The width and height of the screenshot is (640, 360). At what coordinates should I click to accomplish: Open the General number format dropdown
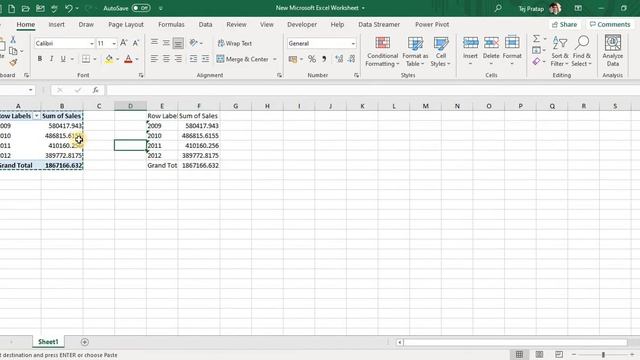click(353, 43)
